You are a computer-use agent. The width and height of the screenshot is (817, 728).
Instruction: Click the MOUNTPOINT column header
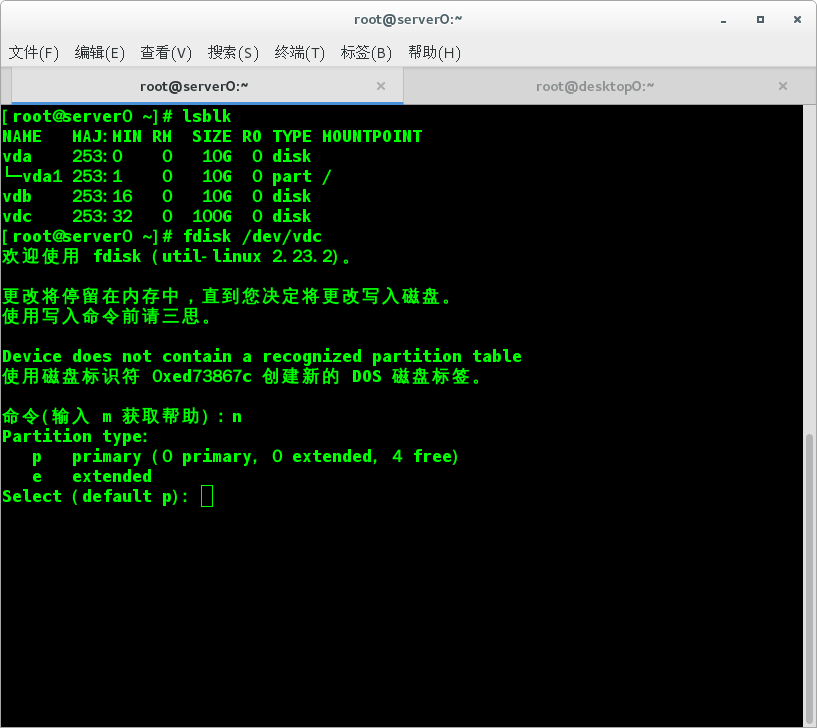point(372,137)
